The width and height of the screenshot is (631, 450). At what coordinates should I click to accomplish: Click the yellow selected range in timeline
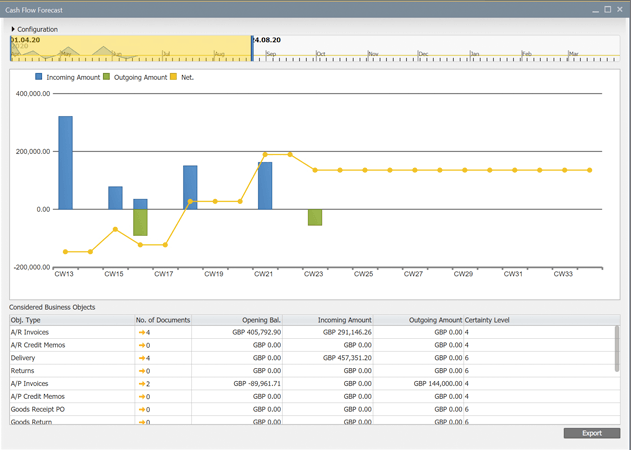coord(131,48)
